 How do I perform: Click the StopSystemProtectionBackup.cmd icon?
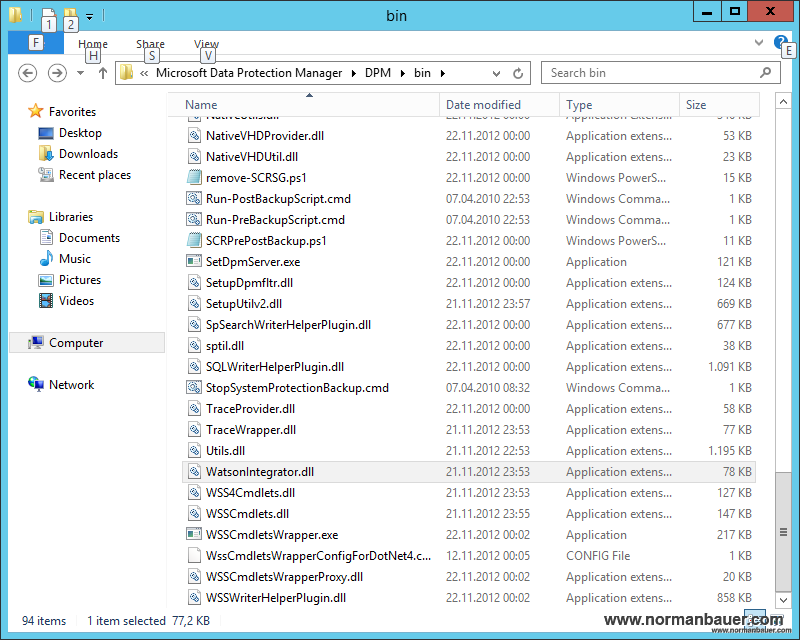pos(194,387)
